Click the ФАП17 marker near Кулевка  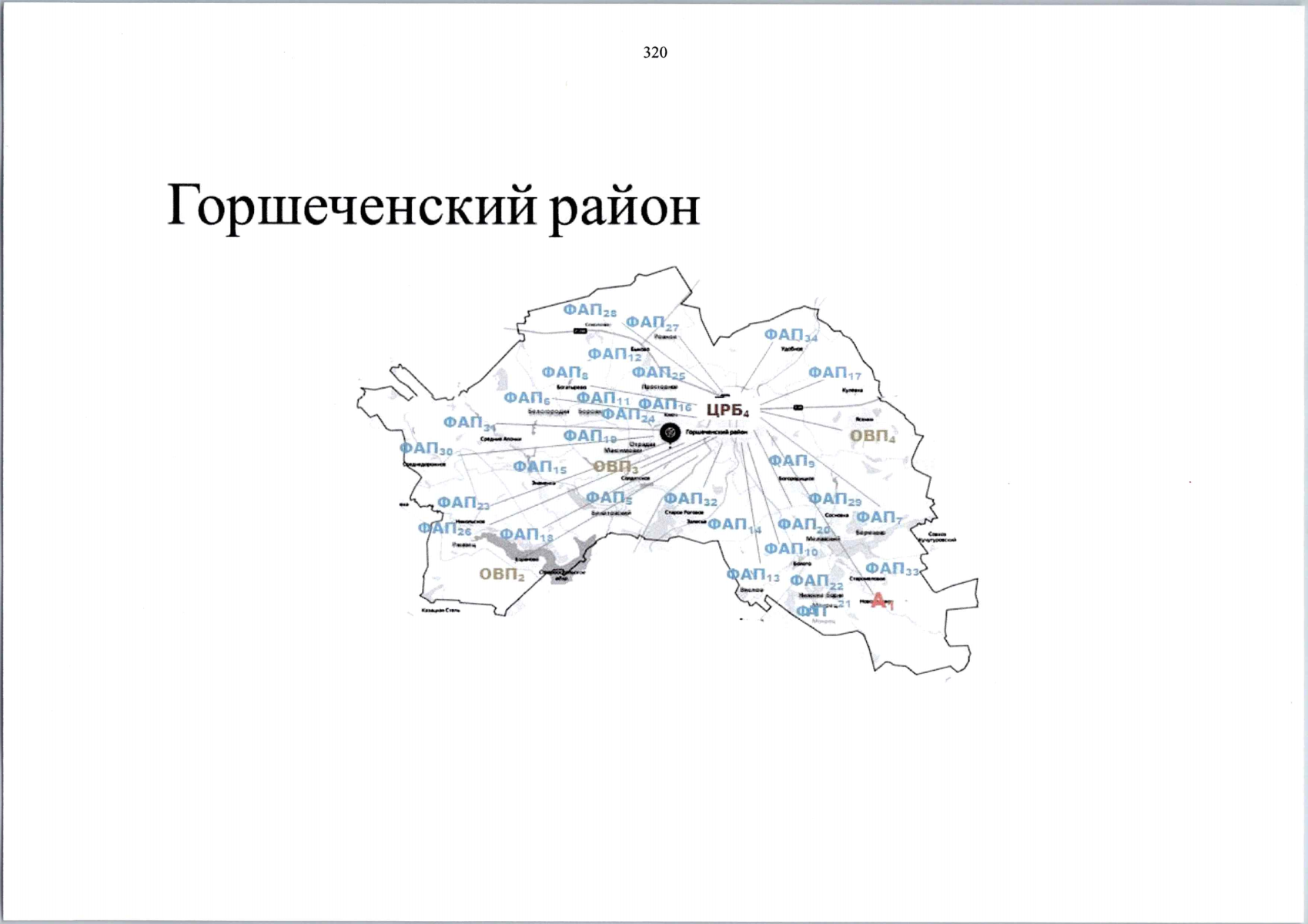tap(835, 370)
